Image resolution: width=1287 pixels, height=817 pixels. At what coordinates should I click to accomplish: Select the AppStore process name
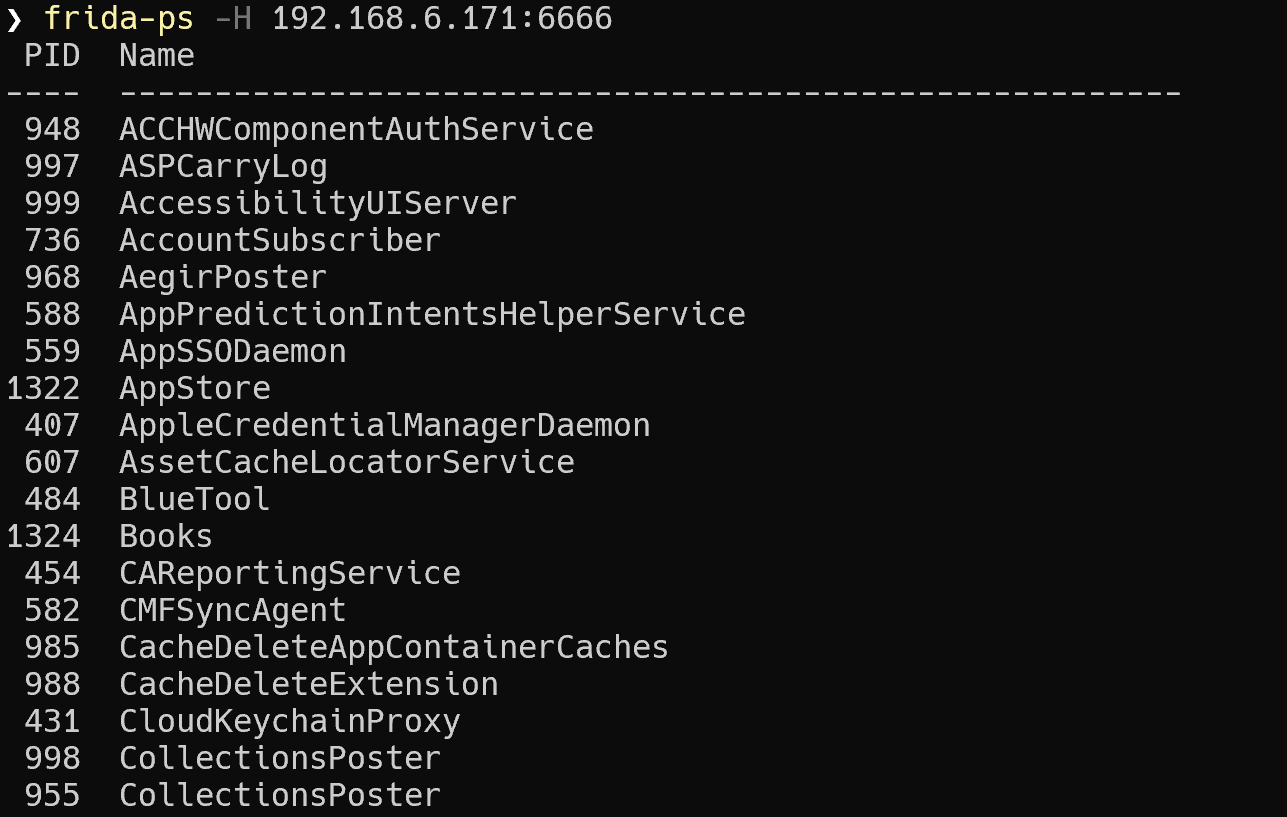195,388
